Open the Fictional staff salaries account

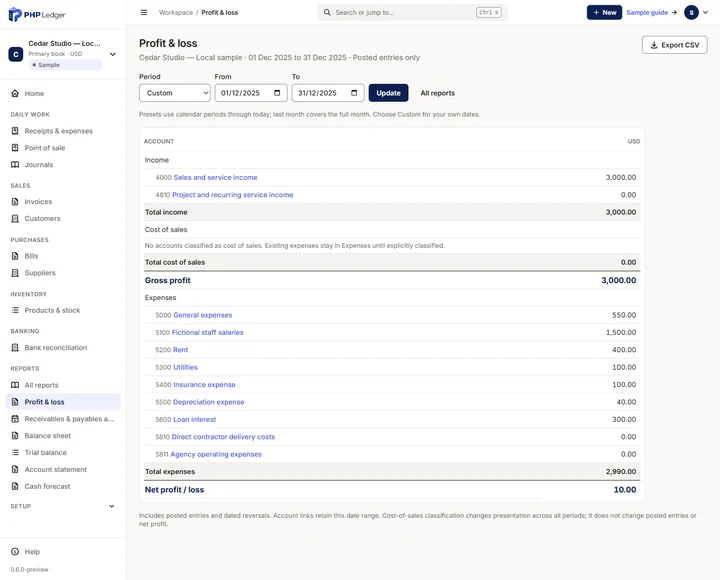pos(208,332)
